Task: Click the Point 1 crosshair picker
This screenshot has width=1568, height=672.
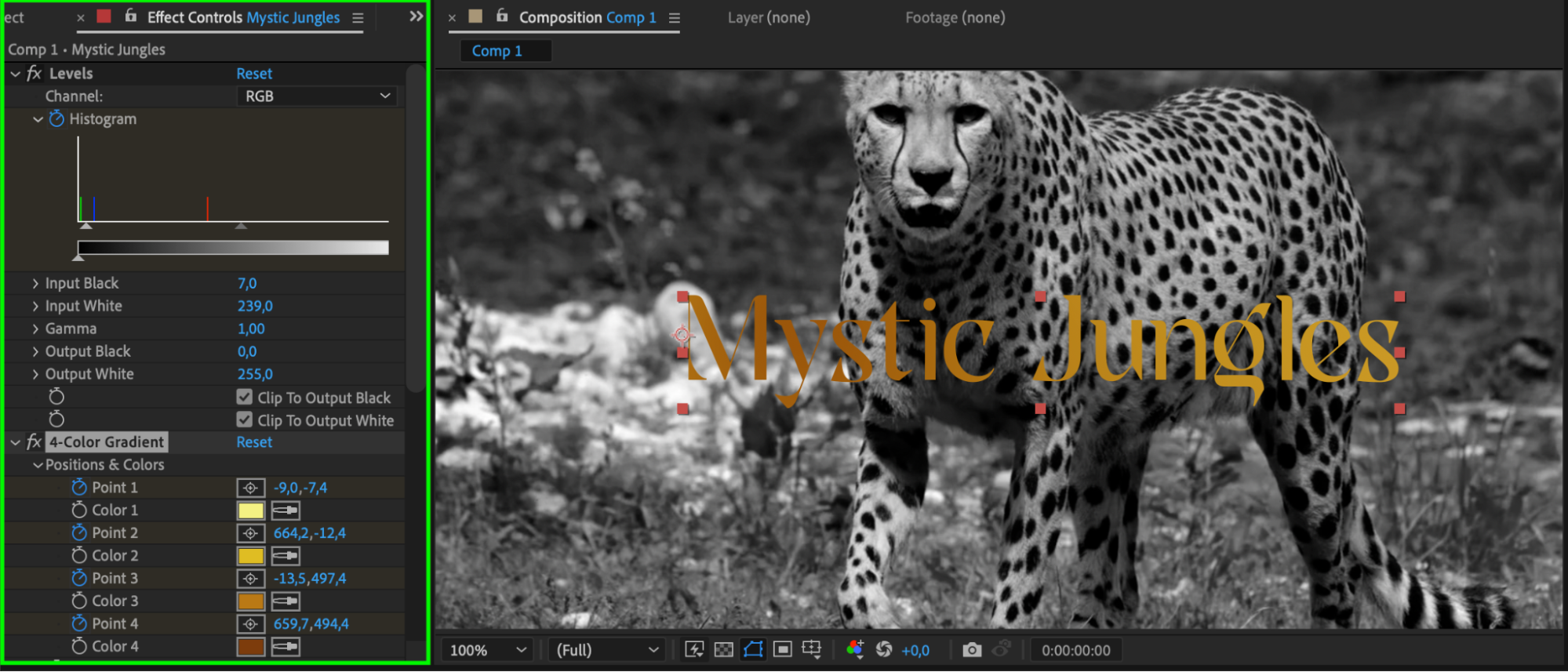Action: (x=250, y=488)
